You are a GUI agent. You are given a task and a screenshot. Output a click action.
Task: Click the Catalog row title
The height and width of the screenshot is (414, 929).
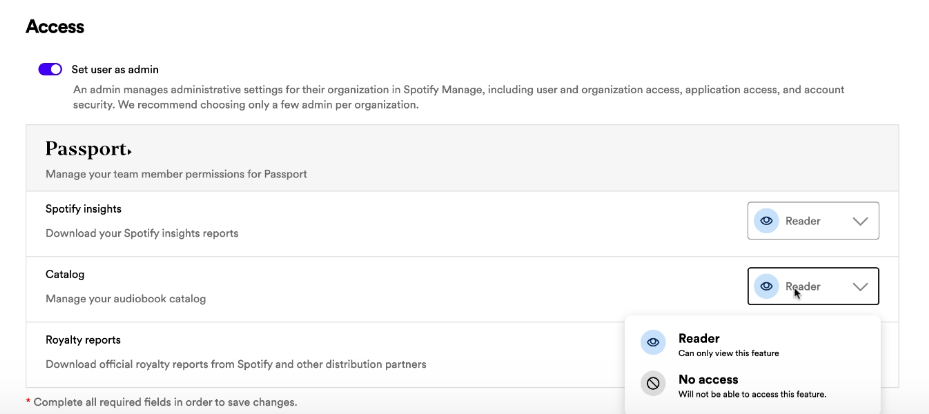tap(65, 274)
